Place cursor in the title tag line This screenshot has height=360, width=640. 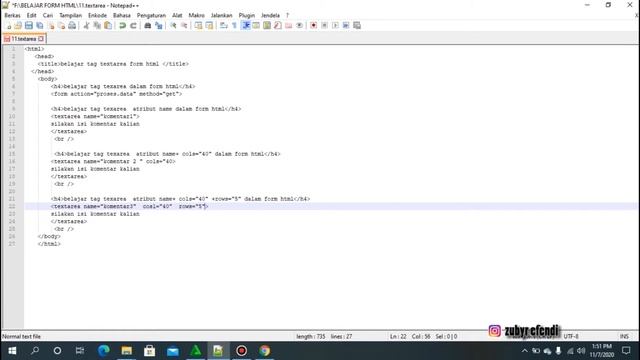(x=113, y=64)
